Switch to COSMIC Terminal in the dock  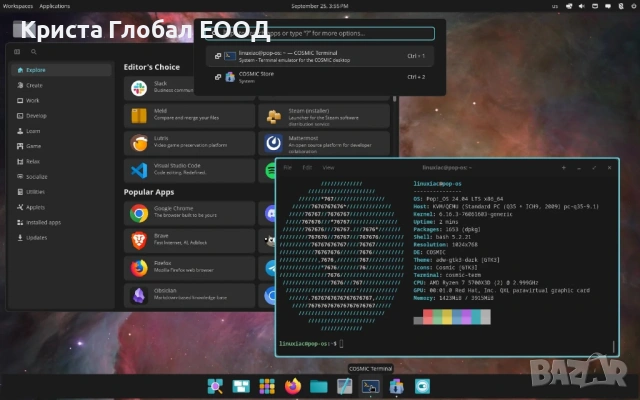click(x=370, y=386)
